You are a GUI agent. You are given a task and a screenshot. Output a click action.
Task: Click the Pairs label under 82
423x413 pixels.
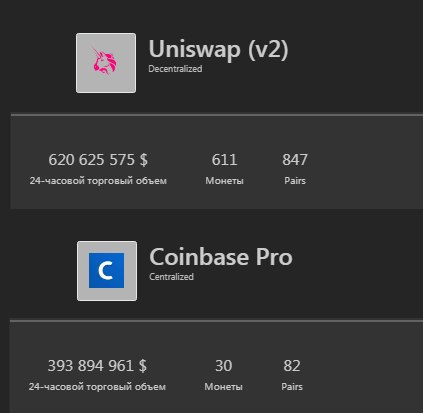[292, 387]
